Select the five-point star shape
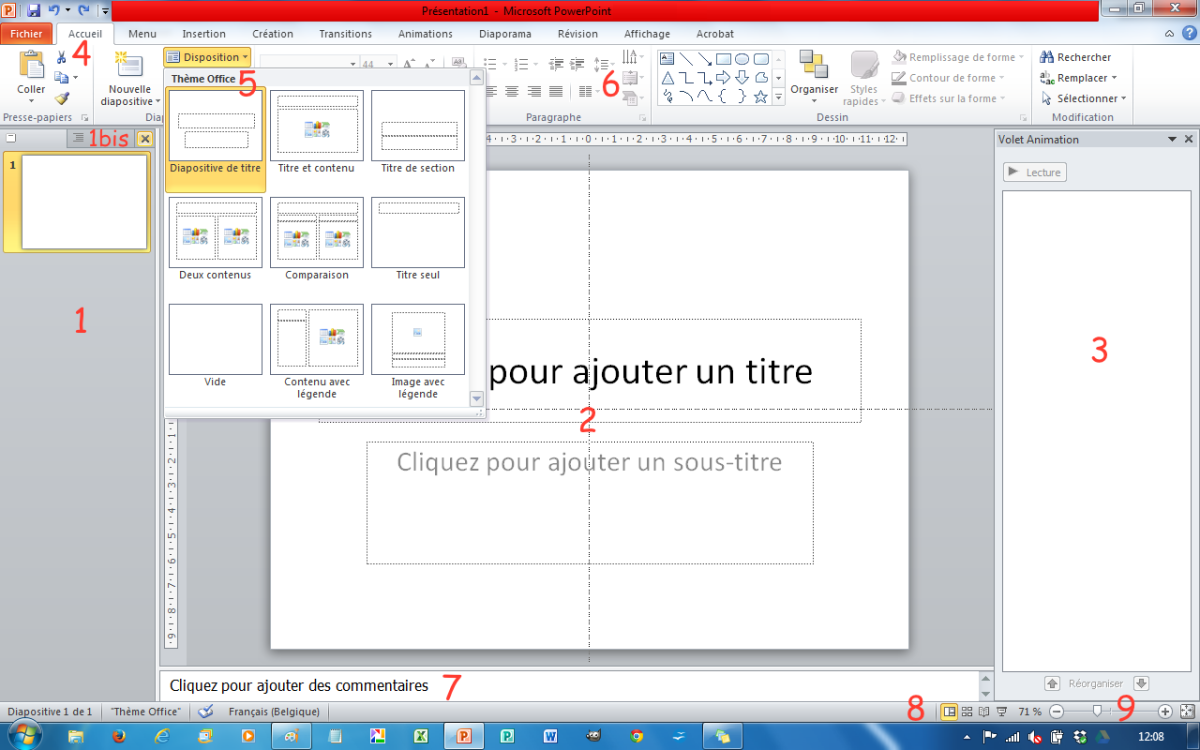 click(761, 96)
